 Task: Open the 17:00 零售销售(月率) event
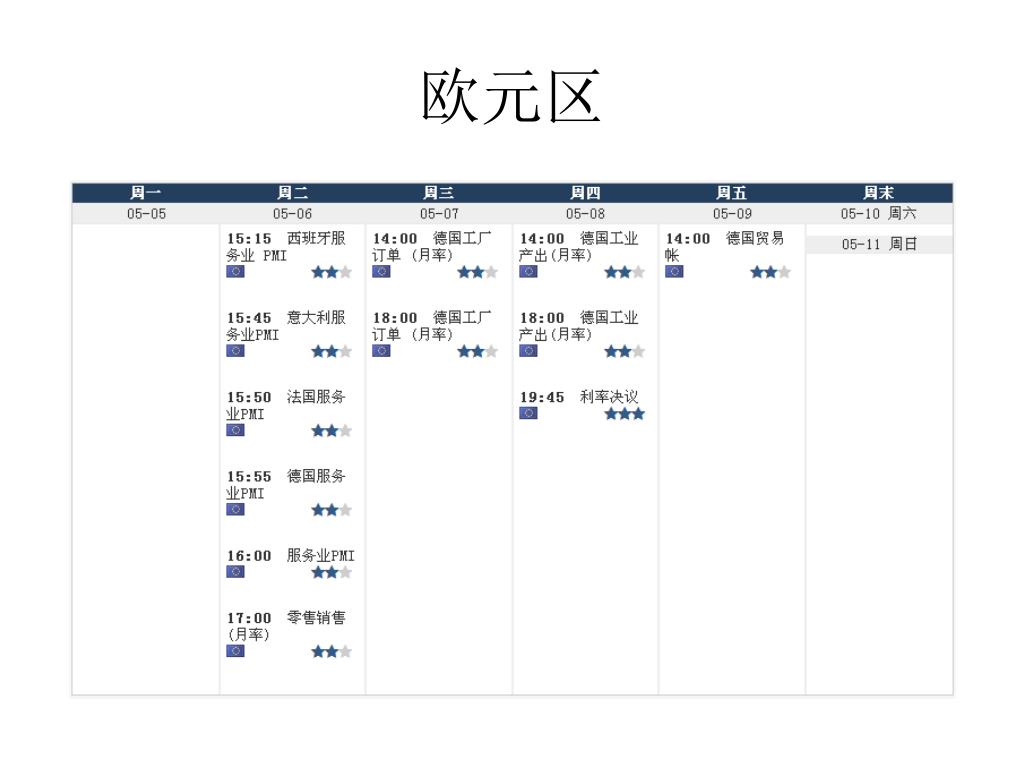286,626
